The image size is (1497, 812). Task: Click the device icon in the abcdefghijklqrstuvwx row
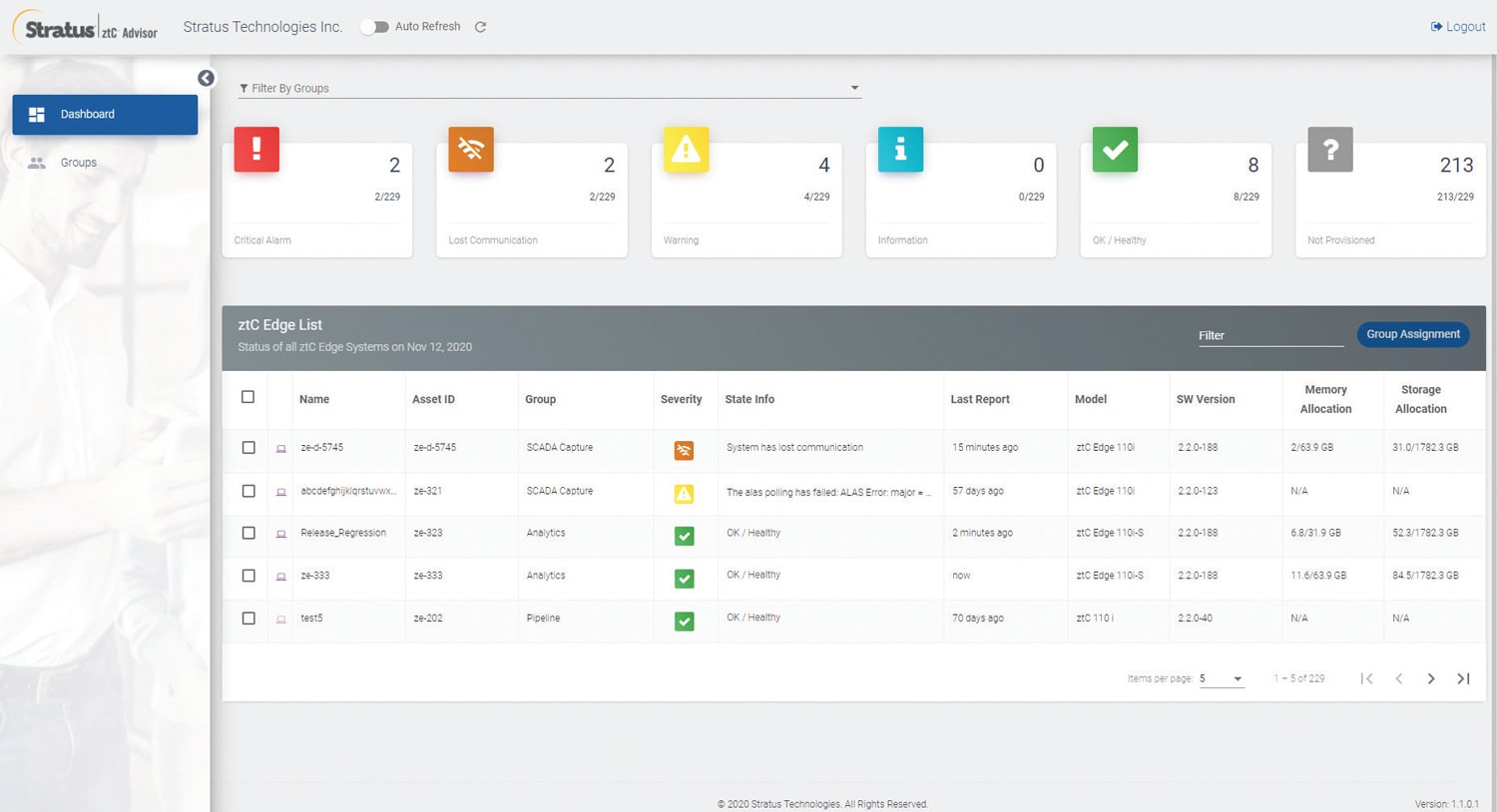[281, 492]
